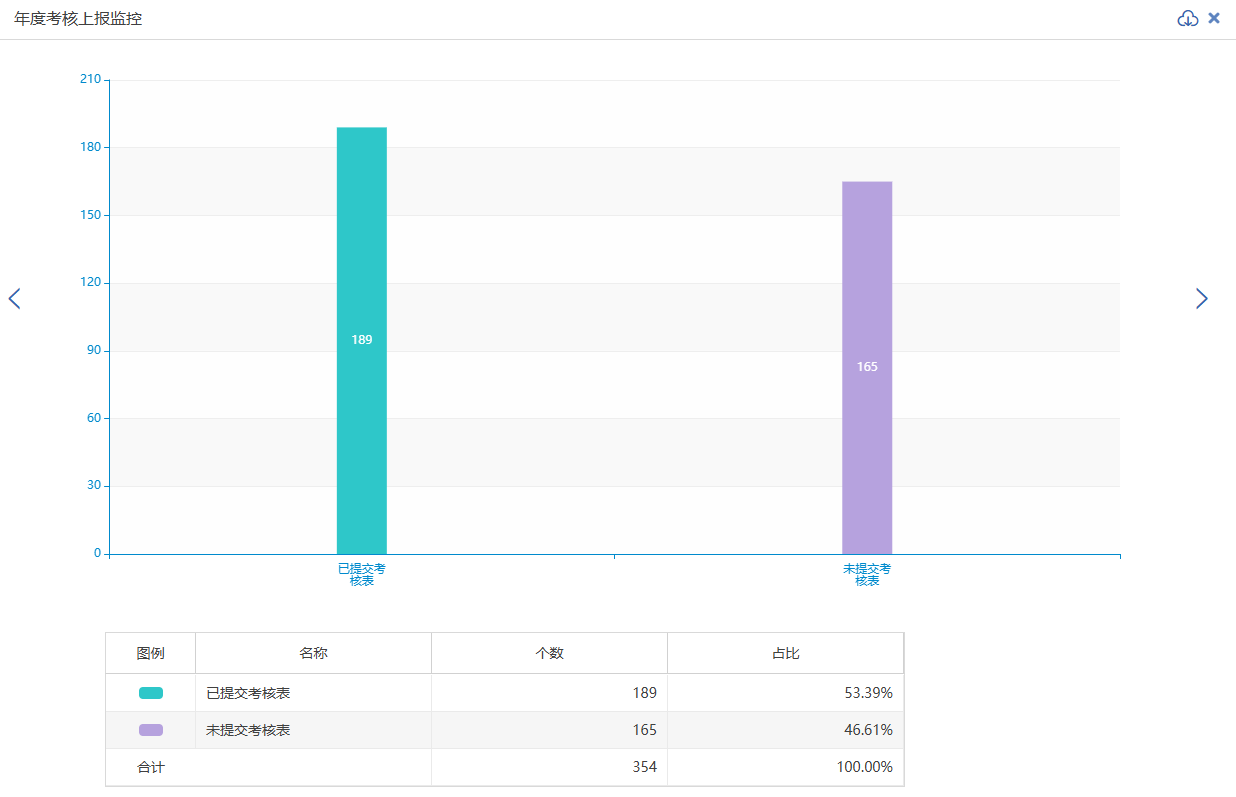Screen dimensions: 1236x797
Task: Click the 354 total count cell
Action: 644,767
